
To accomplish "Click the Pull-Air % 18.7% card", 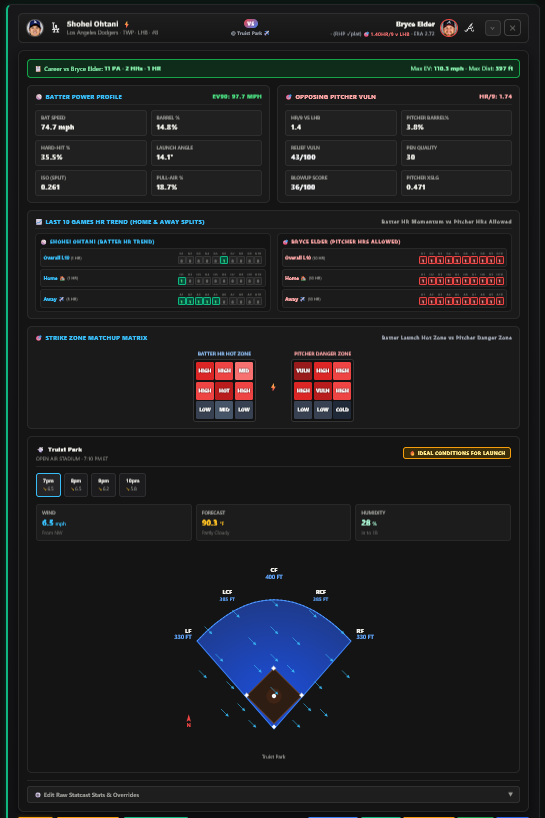I will tap(207, 183).
